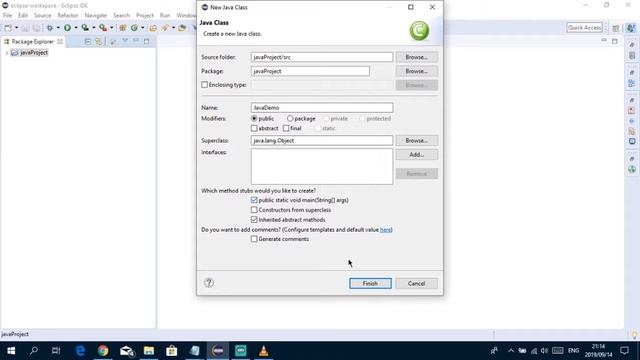640x360 pixels.
Task: Open the Debug dropdown arrow
Action: point(58,28)
